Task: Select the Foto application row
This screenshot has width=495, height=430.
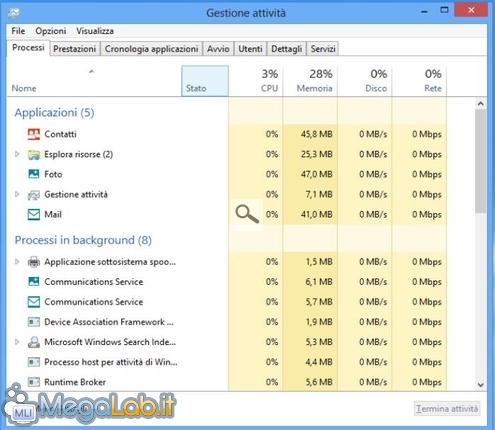Action: [227, 174]
